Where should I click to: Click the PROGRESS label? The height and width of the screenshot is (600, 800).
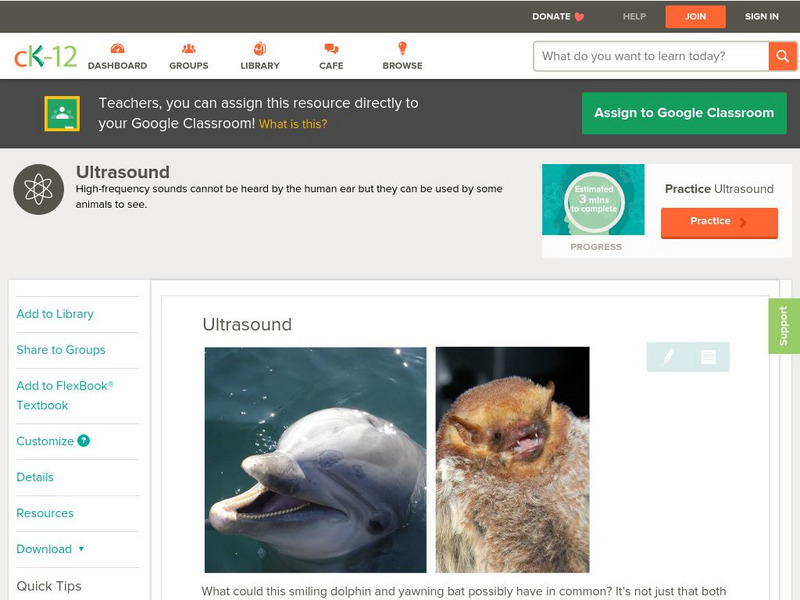596,247
